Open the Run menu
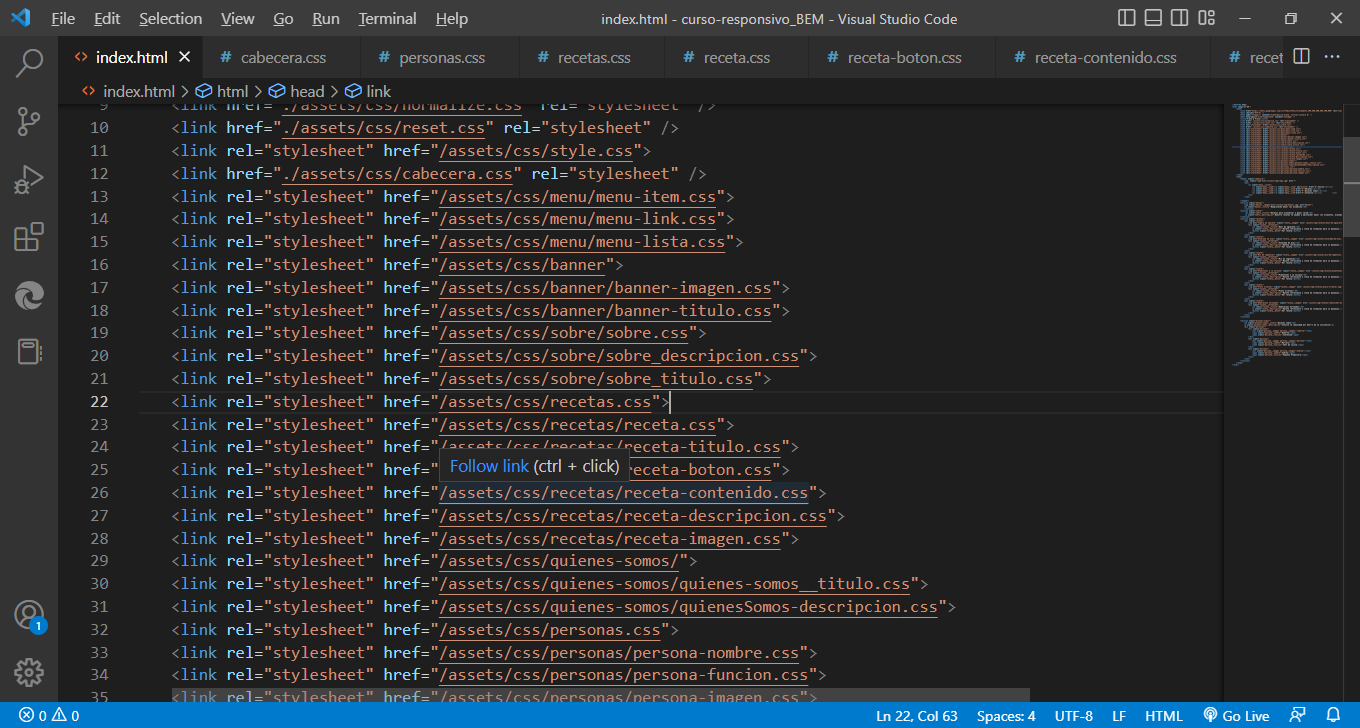Screen dimensions: 1360x728 (x=326, y=19)
